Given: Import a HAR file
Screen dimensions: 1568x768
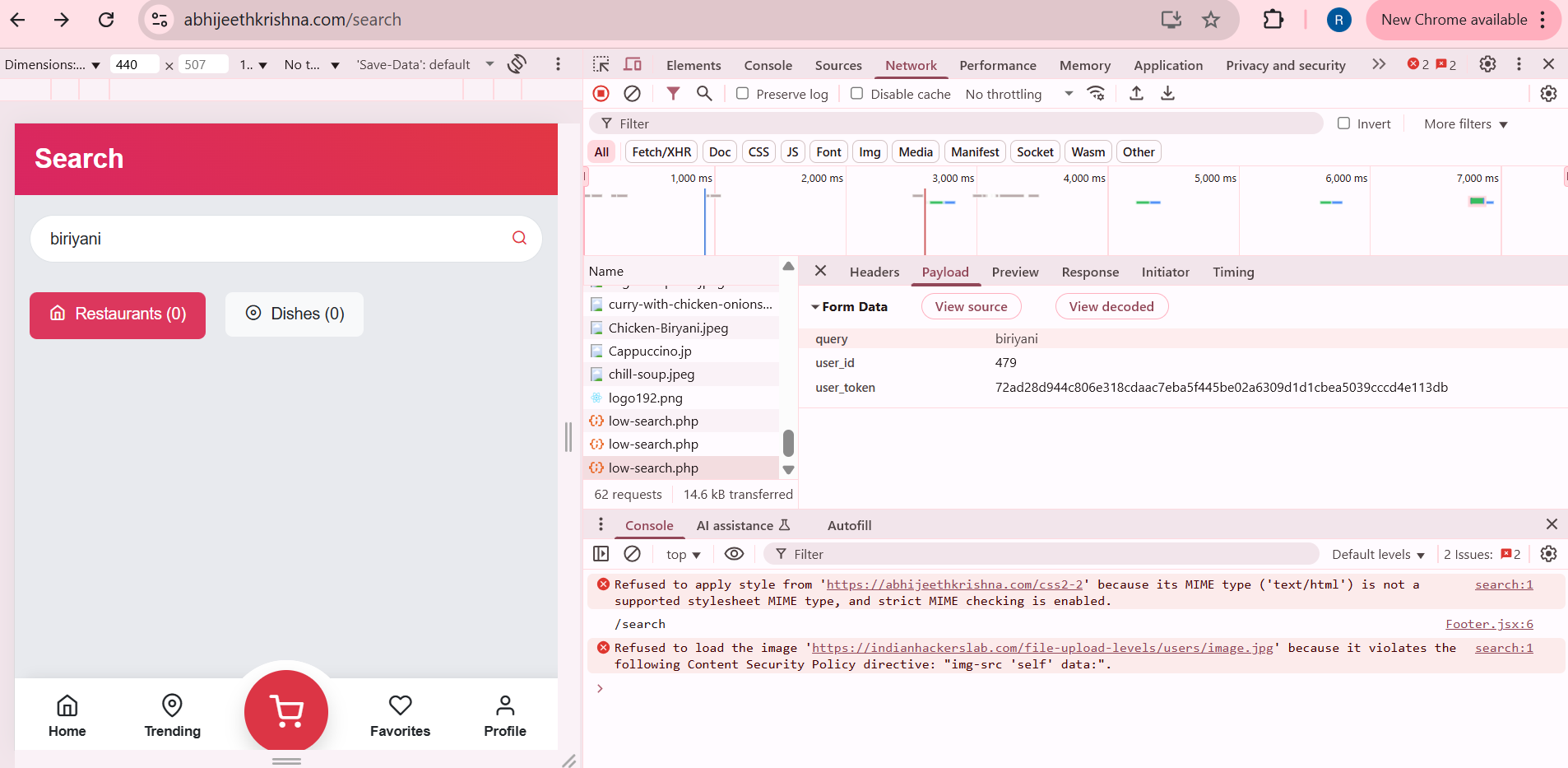Looking at the screenshot, I should [1136, 94].
